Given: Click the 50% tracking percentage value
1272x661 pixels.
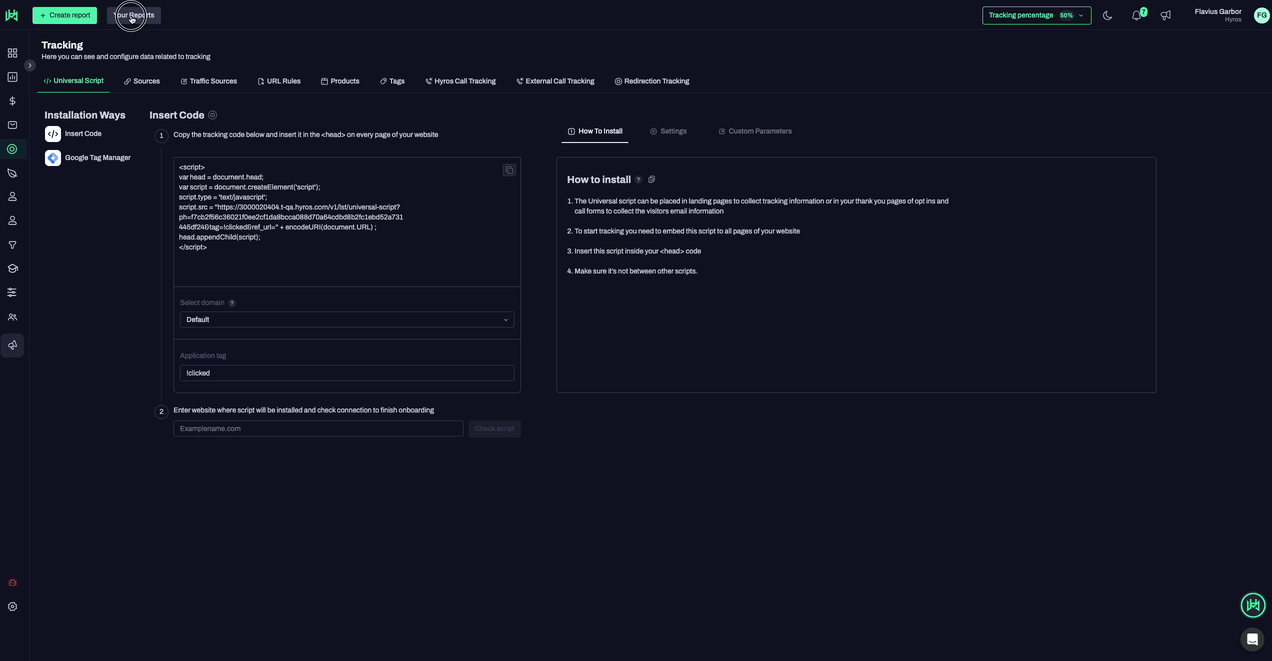Looking at the screenshot, I should [x=1066, y=16].
